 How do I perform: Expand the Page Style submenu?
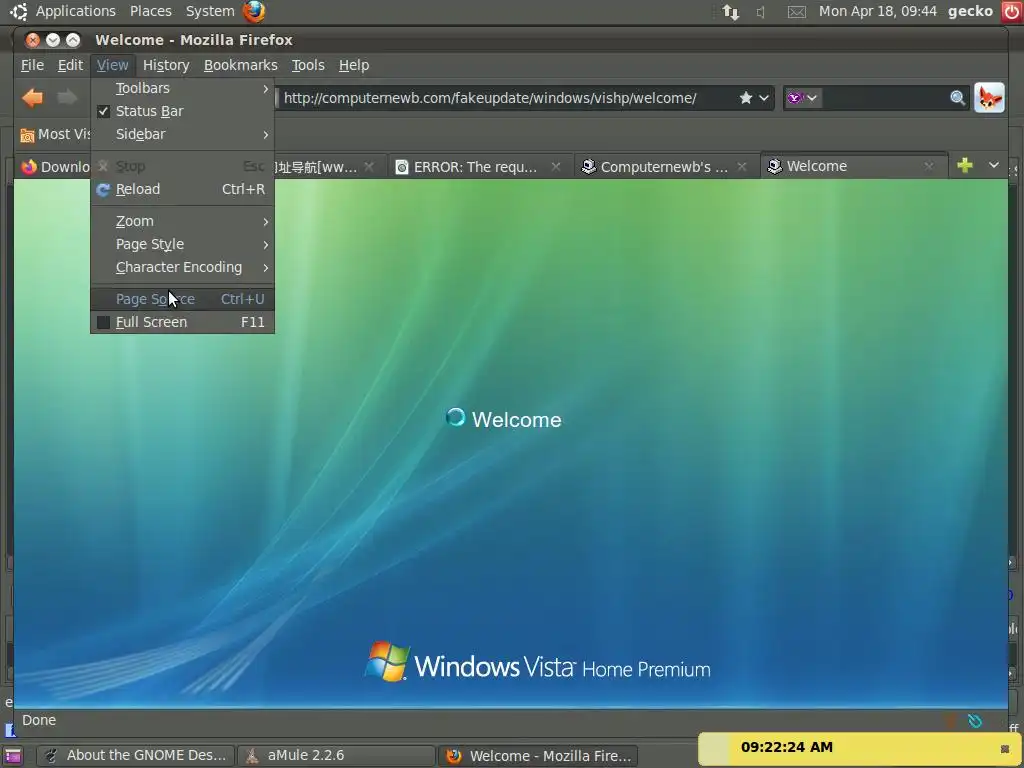pyautogui.click(x=182, y=244)
